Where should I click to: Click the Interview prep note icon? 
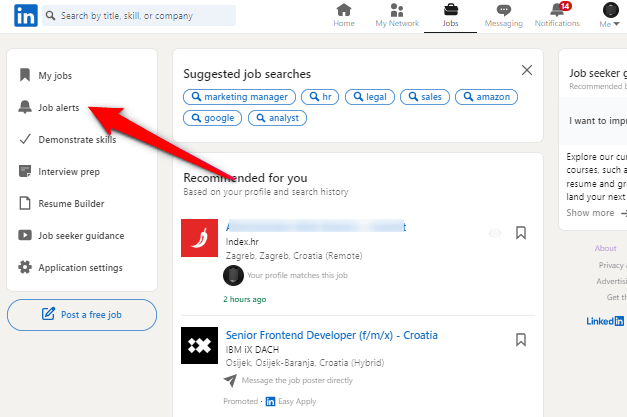coord(25,171)
